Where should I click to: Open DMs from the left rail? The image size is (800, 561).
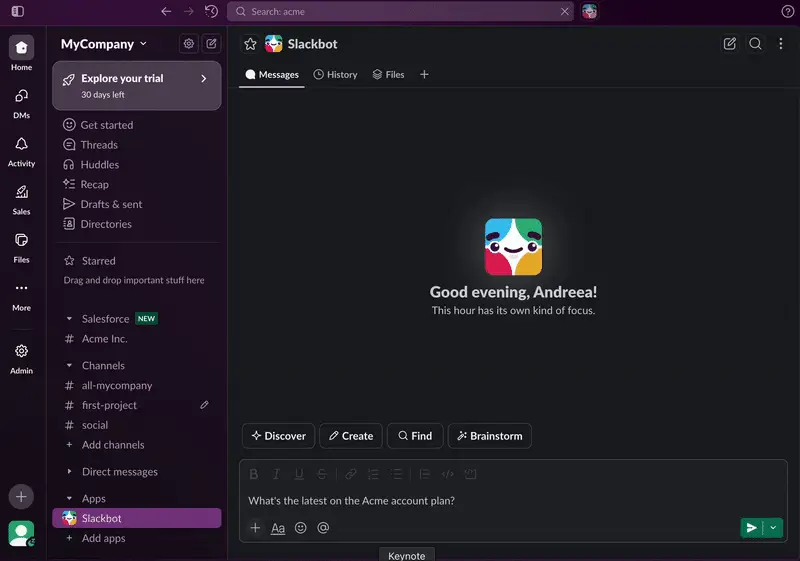pos(21,97)
